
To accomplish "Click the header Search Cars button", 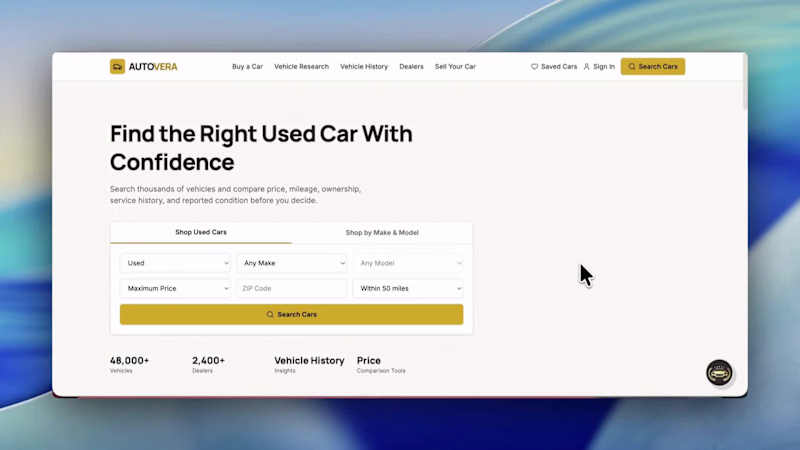I will point(653,67).
